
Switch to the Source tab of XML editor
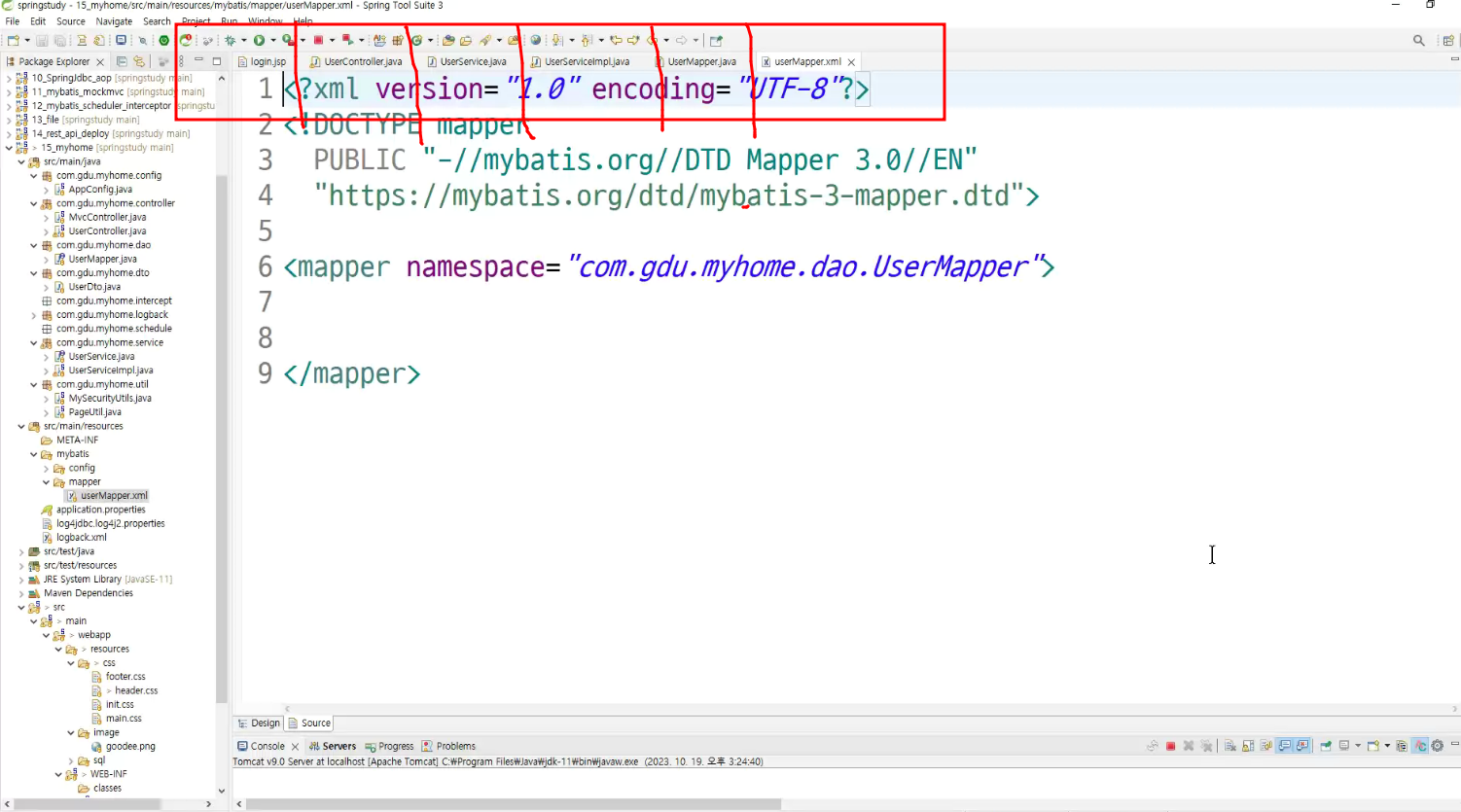(310, 724)
